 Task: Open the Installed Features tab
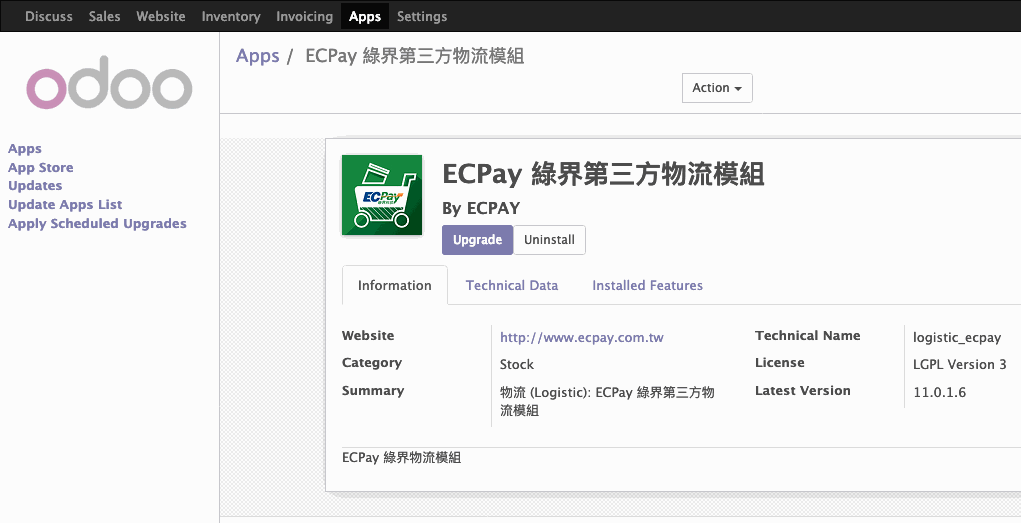[647, 285]
